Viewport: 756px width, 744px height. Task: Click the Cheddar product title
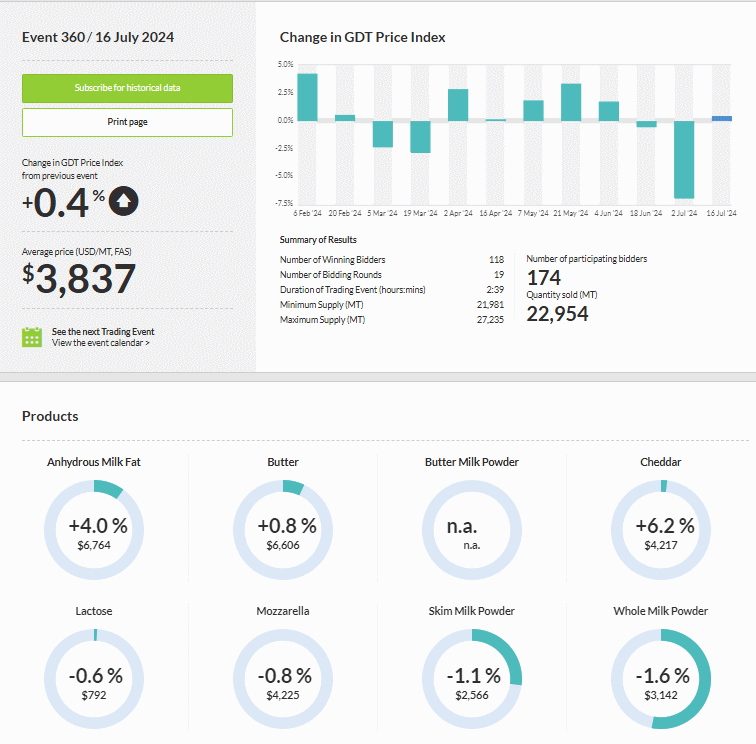click(x=661, y=462)
